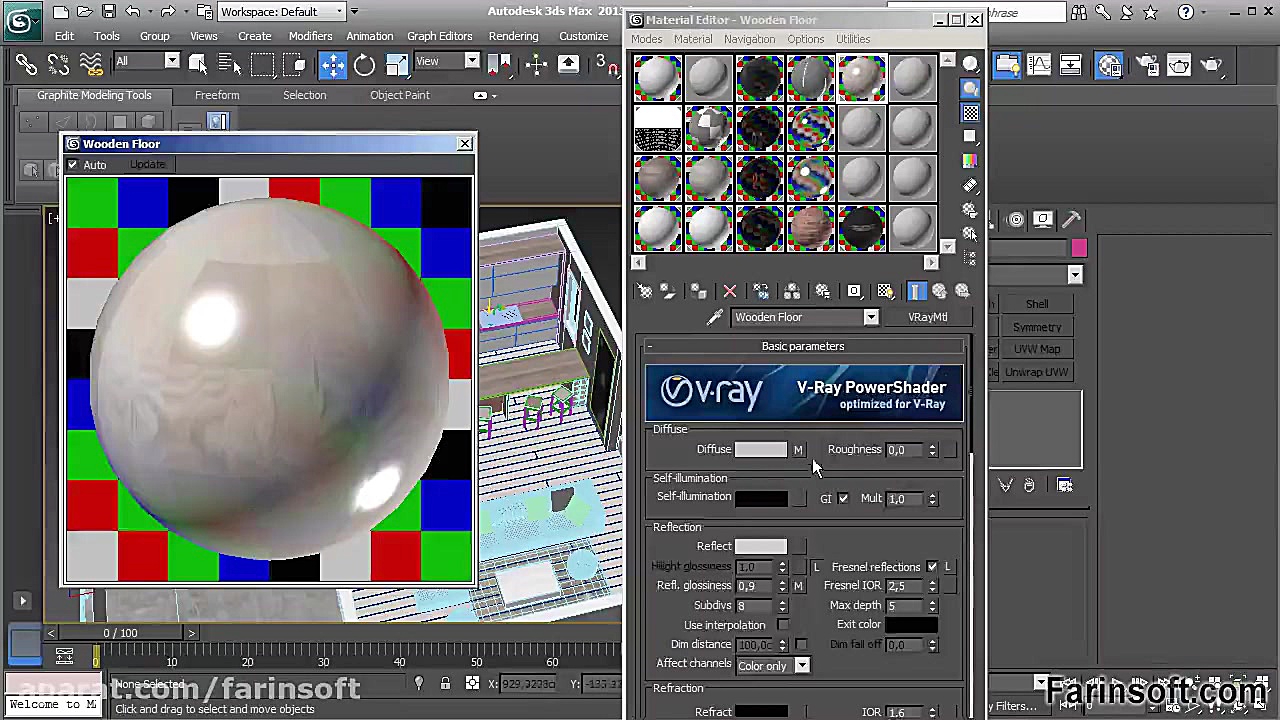Click the Diffuse color swatch
The height and width of the screenshot is (720, 1280).
761,450
